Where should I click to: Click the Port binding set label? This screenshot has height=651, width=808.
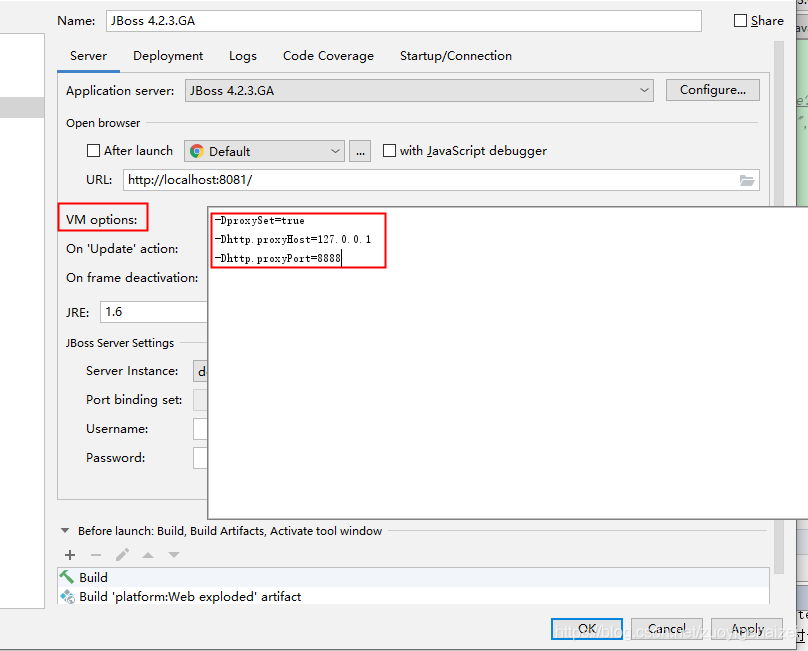pos(134,399)
